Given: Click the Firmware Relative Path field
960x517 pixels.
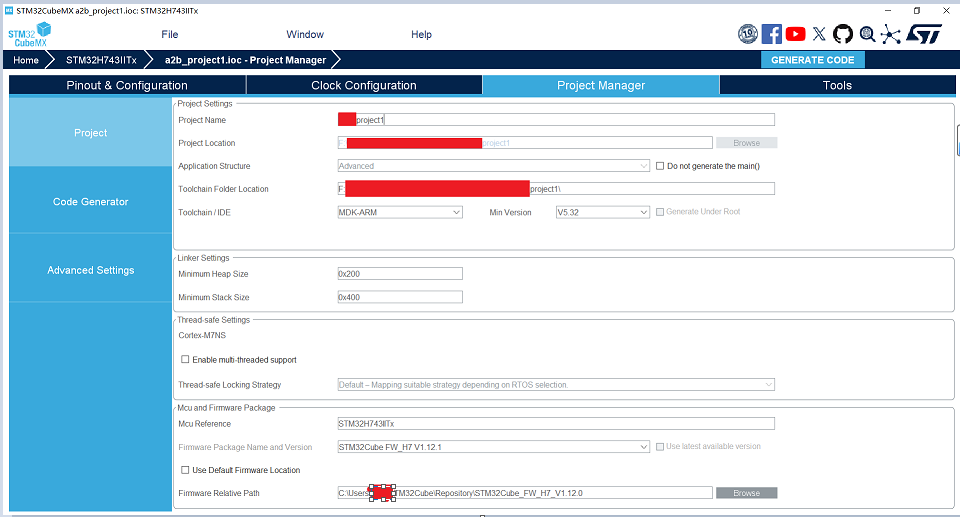Looking at the screenshot, I should [x=525, y=493].
